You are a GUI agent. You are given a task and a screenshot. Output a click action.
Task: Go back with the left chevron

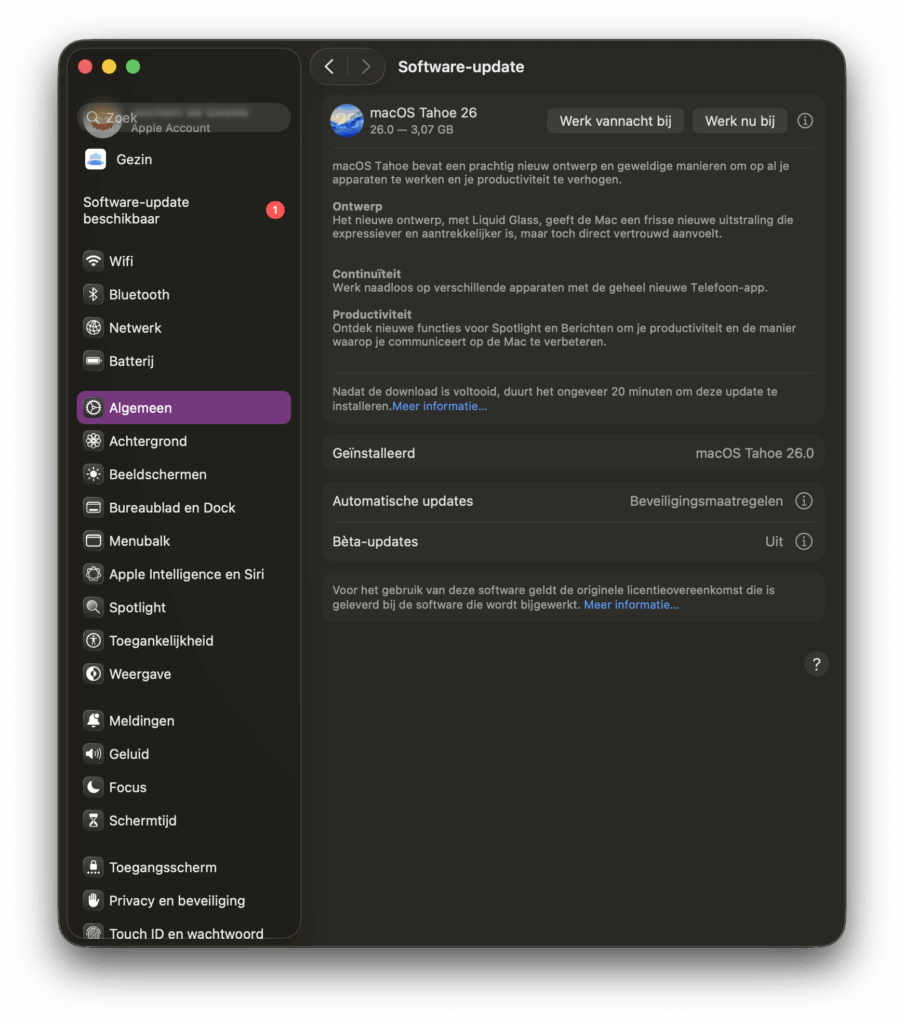click(329, 67)
